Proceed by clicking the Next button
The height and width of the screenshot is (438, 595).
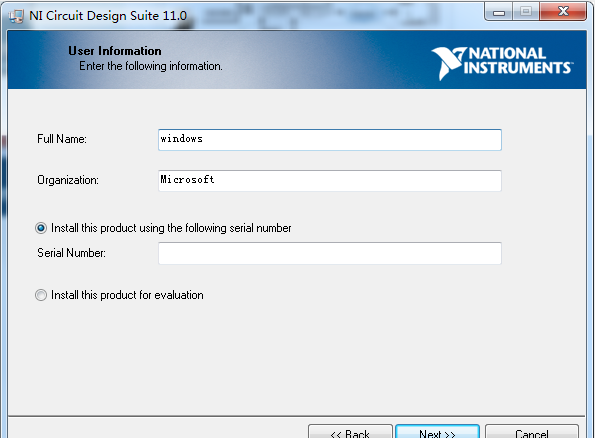pyautogui.click(x=437, y=432)
